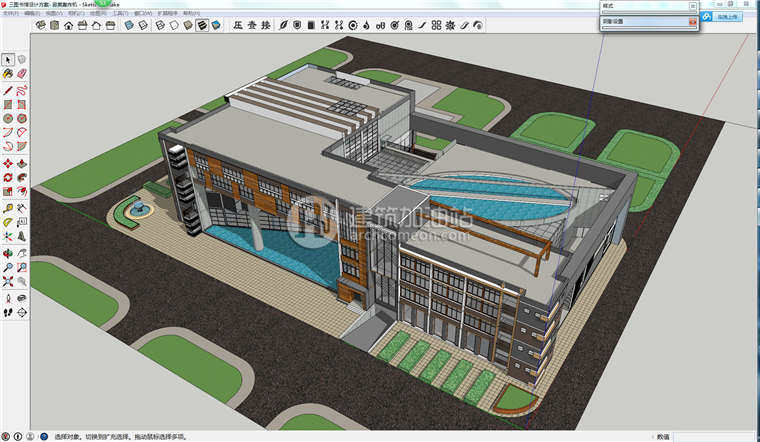Click the Zoom Extents tool
This screenshot has height=442, width=760.
point(8,282)
